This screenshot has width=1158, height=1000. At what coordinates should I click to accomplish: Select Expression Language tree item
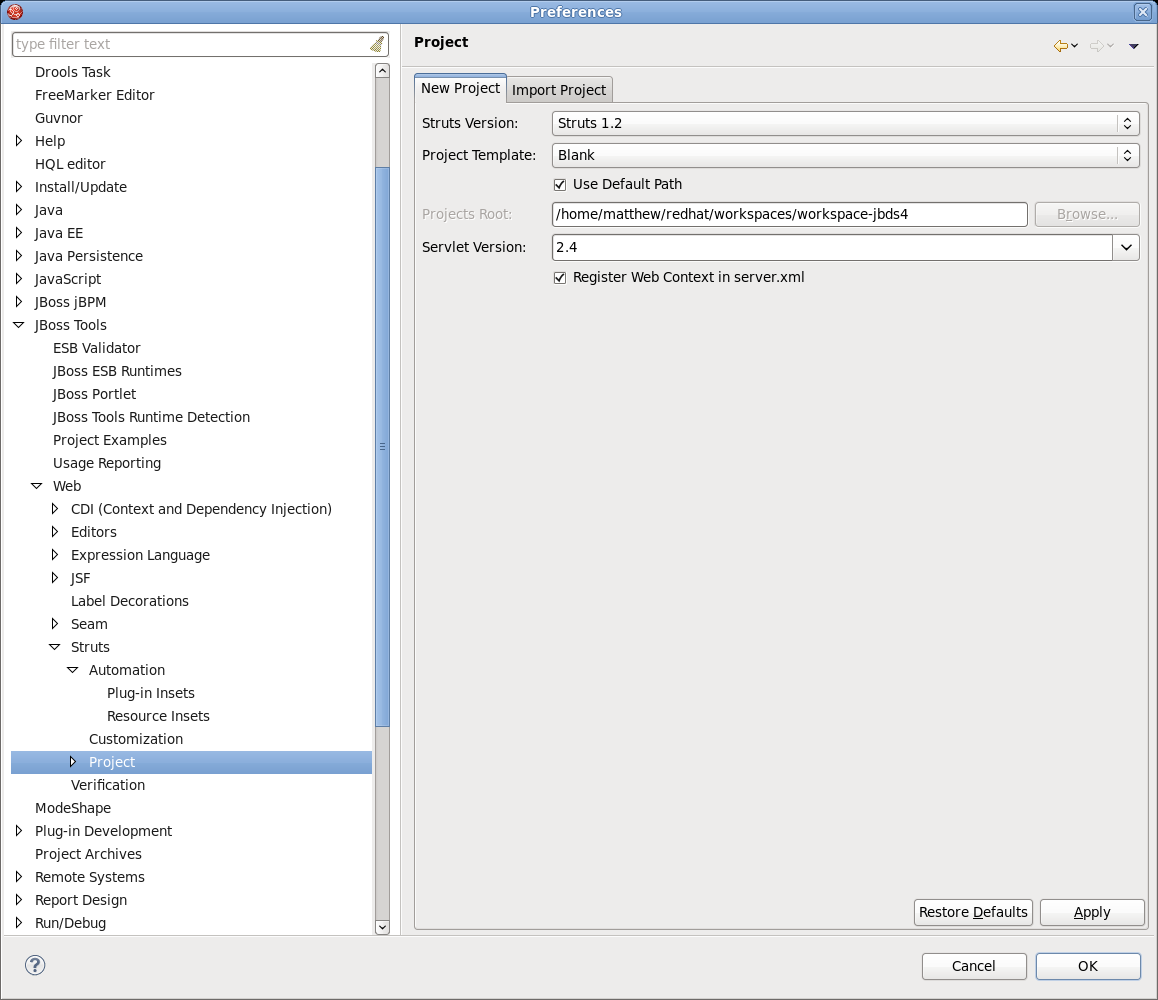coord(140,555)
